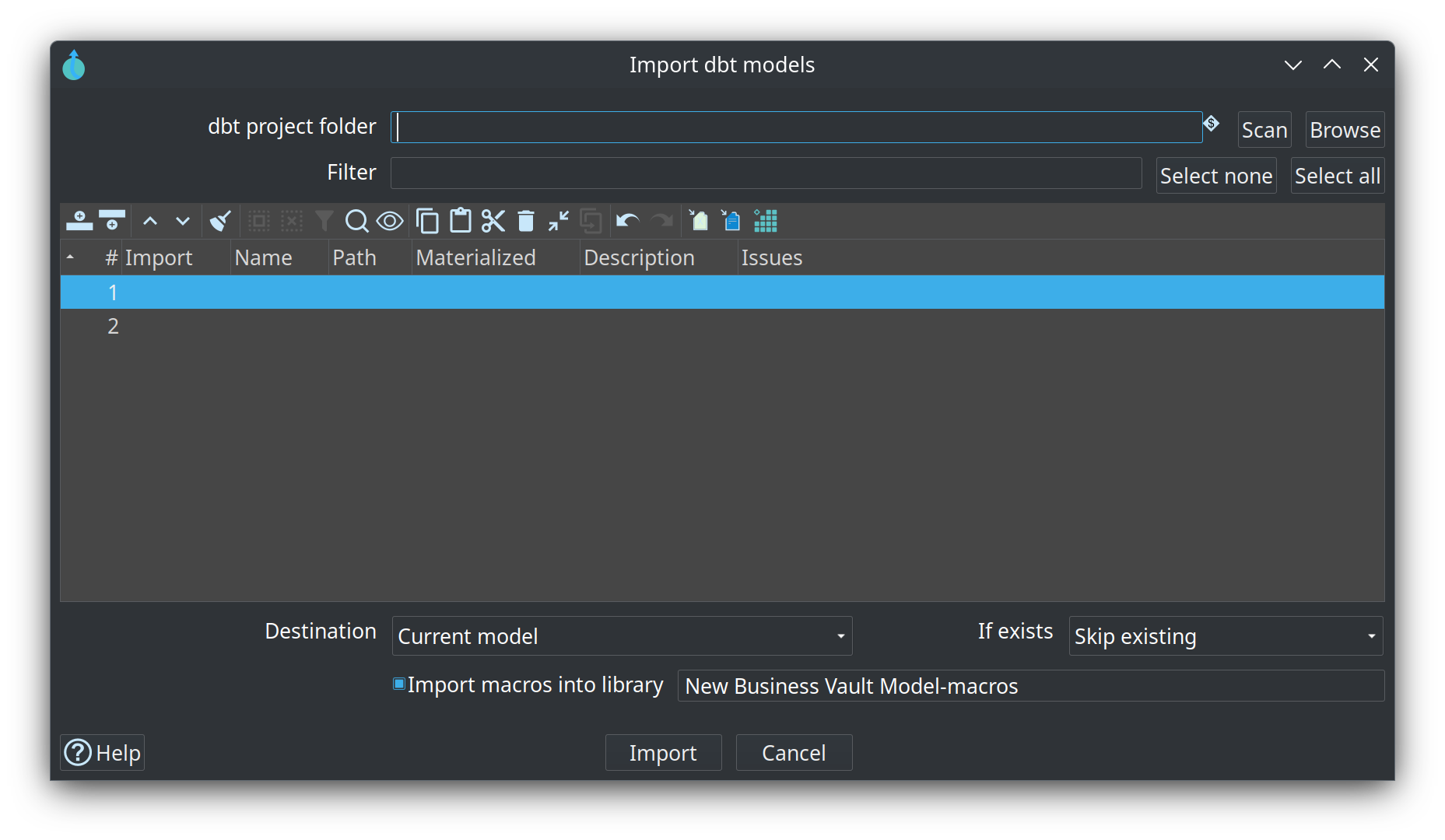Move the selected row down
This screenshot has width=1445, height=840.
pos(183,221)
